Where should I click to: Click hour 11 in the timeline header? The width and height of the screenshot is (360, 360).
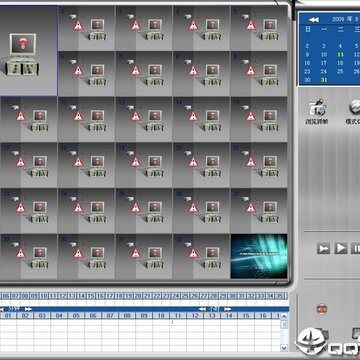coord(178,315)
